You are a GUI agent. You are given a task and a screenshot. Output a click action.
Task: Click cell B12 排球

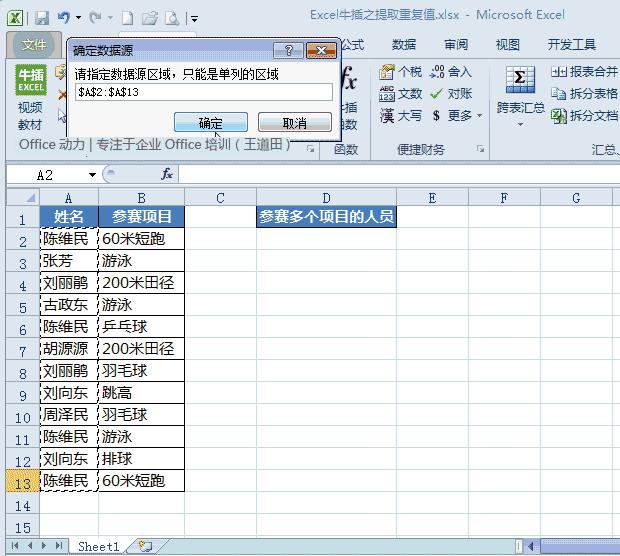click(142, 459)
